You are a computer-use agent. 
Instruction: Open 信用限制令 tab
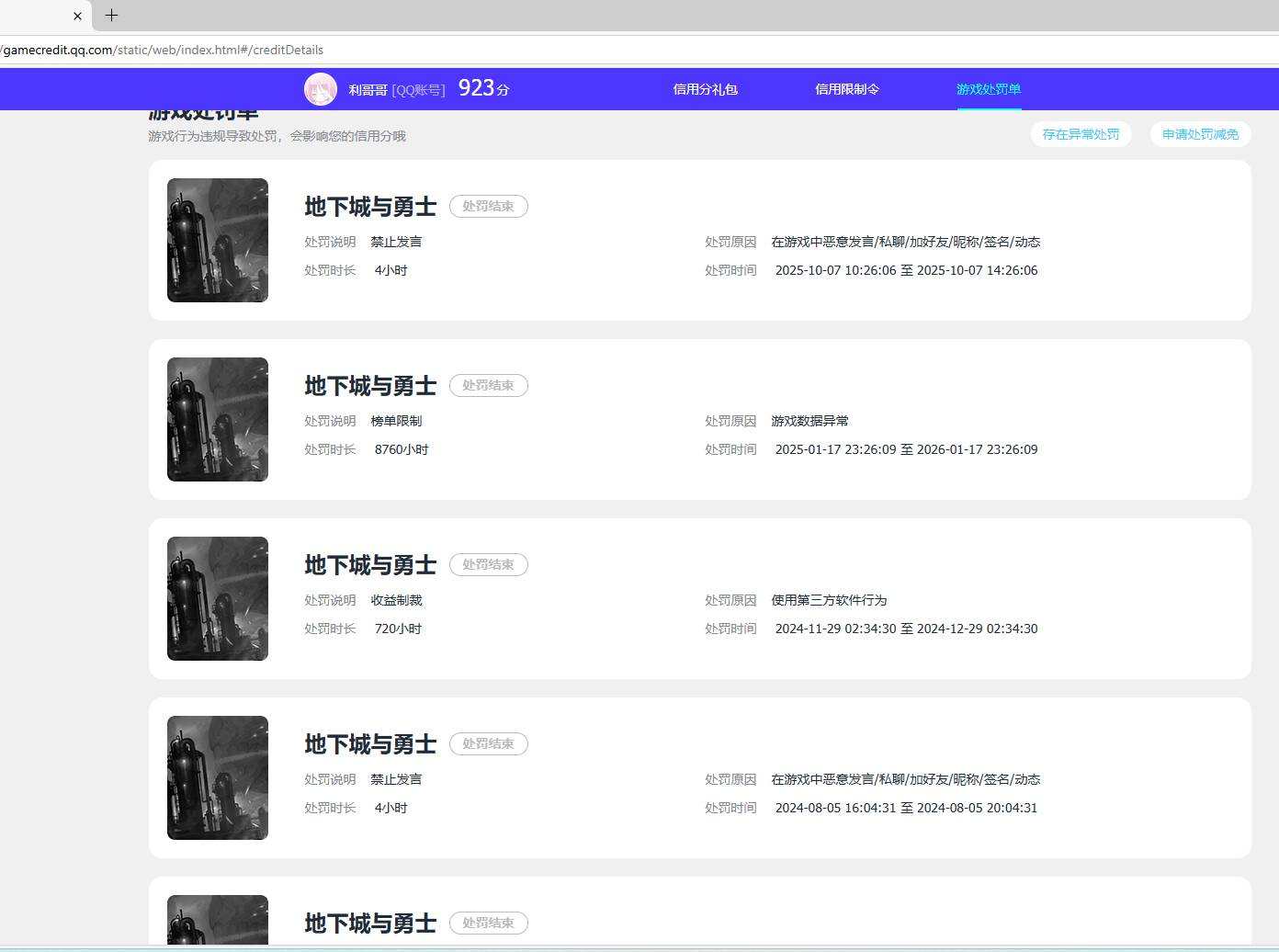[x=846, y=89]
